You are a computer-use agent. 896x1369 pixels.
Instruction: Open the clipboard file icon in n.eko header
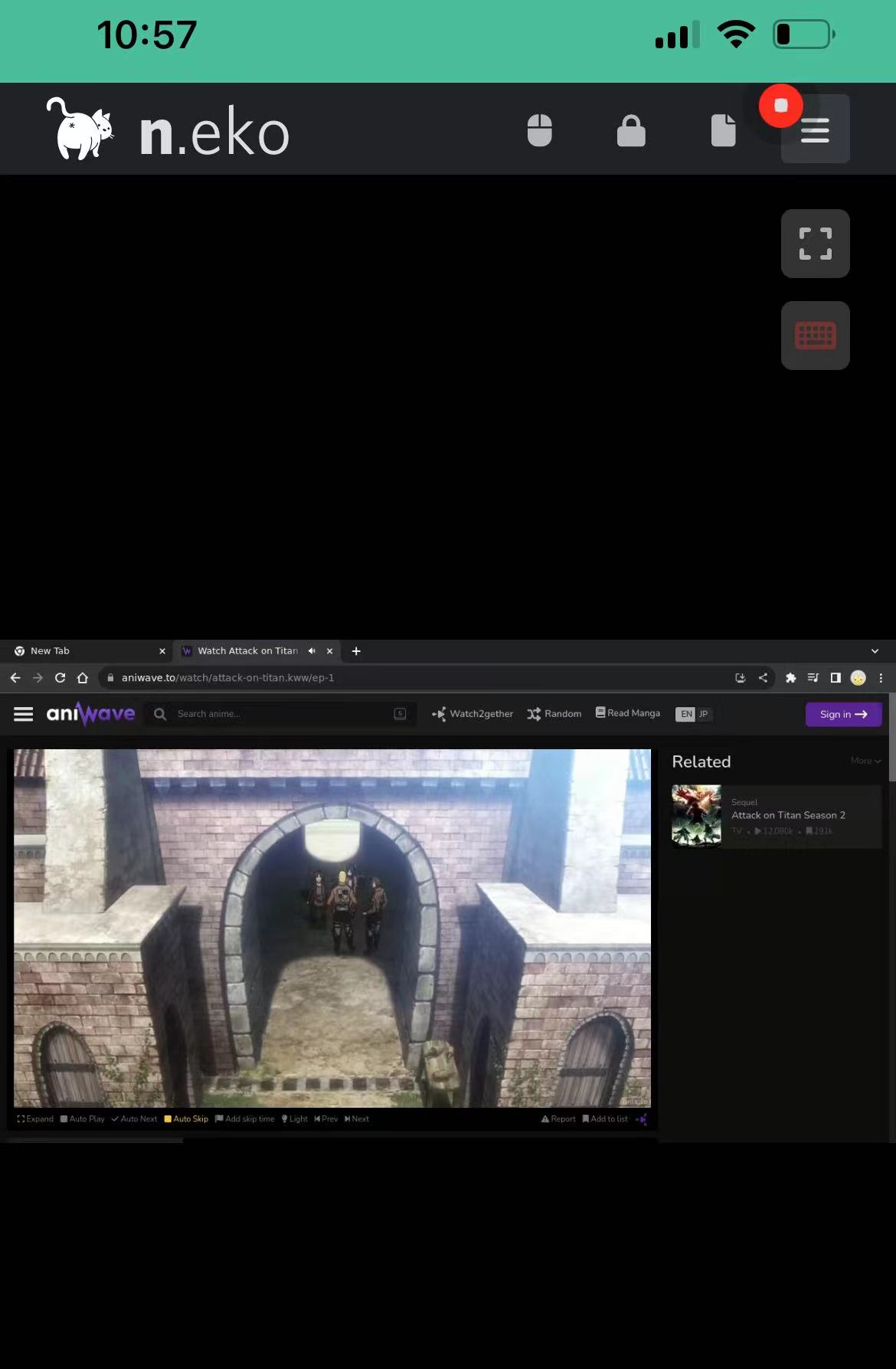(x=723, y=130)
